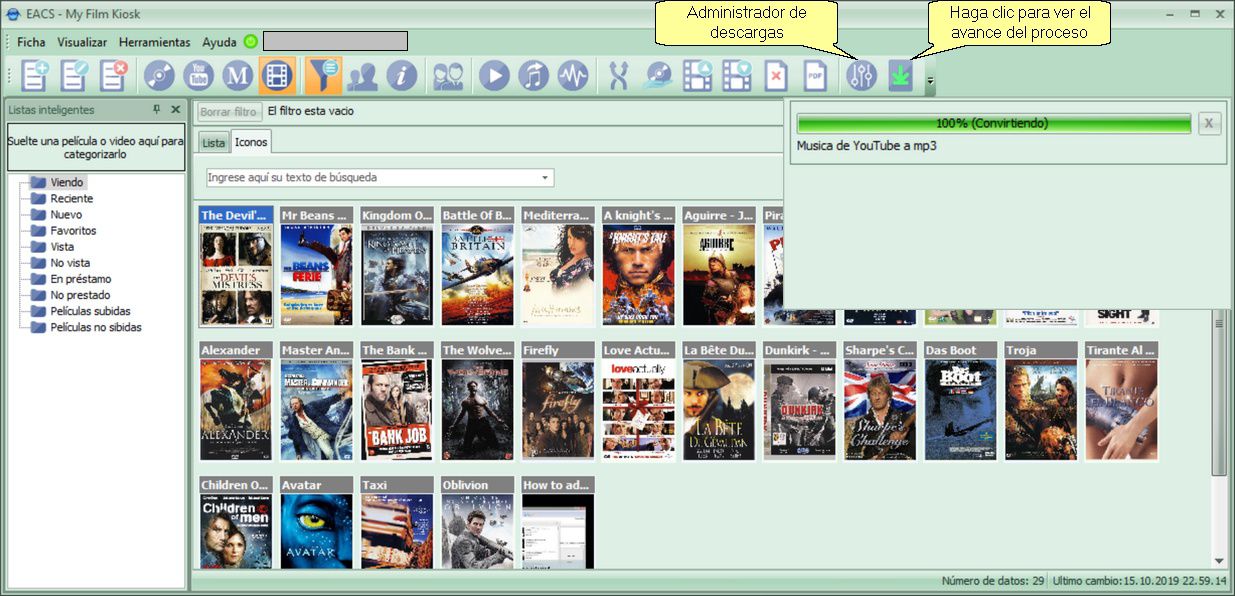Pin the Listas inteligentes panel

coord(156,110)
